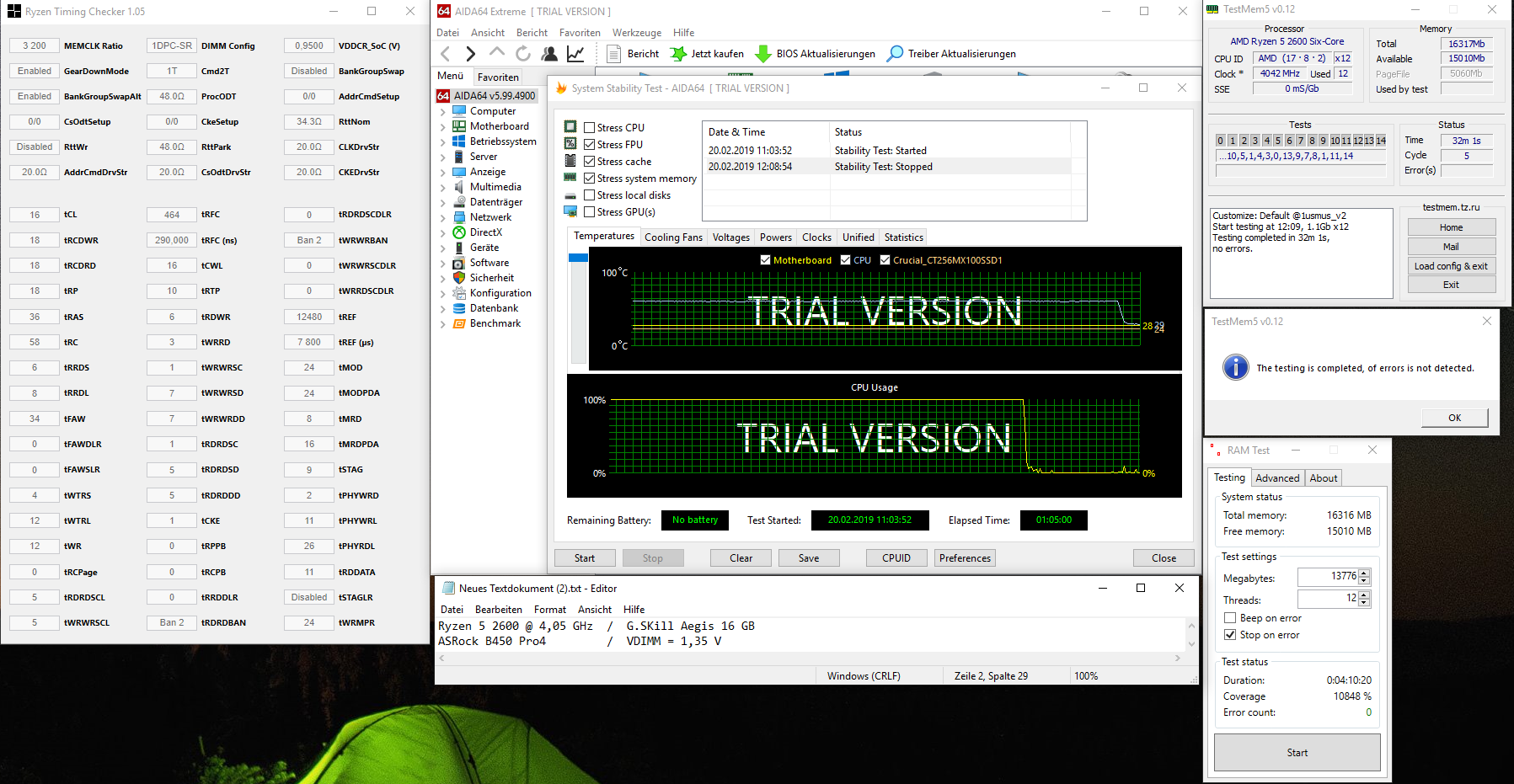Click the back arrow in AIDA64 toolbar
This screenshot has height=784, width=1514.
(446, 54)
